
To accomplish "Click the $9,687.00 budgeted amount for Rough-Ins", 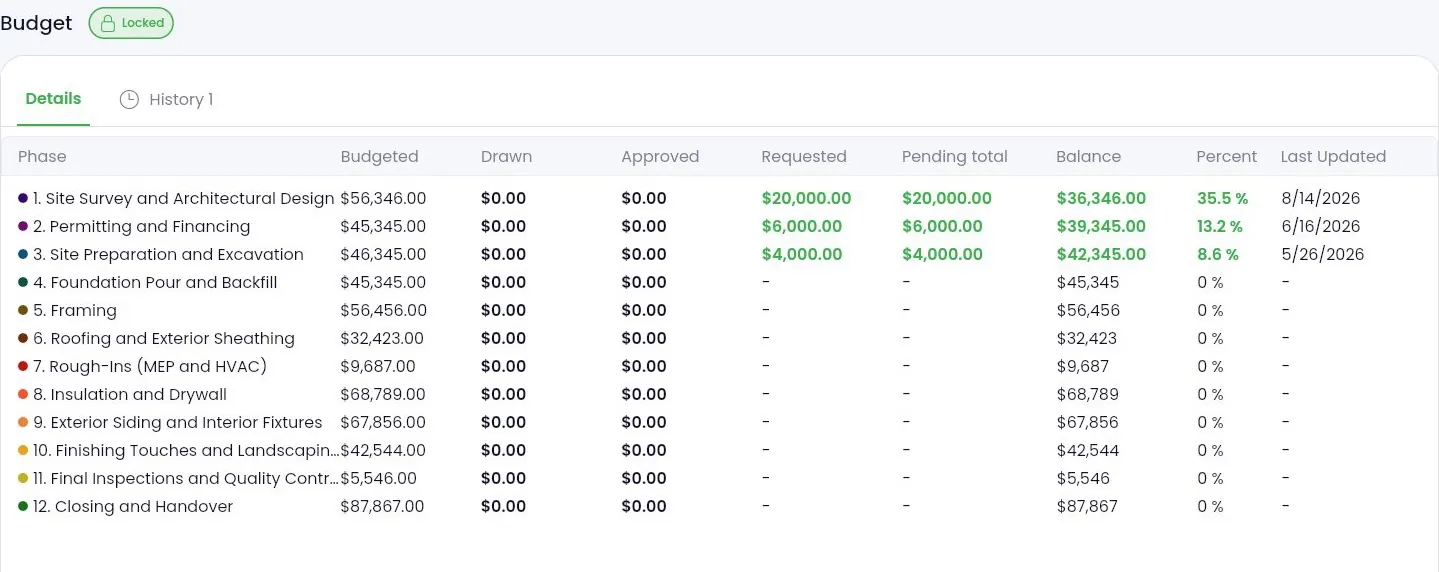I will 378,366.
